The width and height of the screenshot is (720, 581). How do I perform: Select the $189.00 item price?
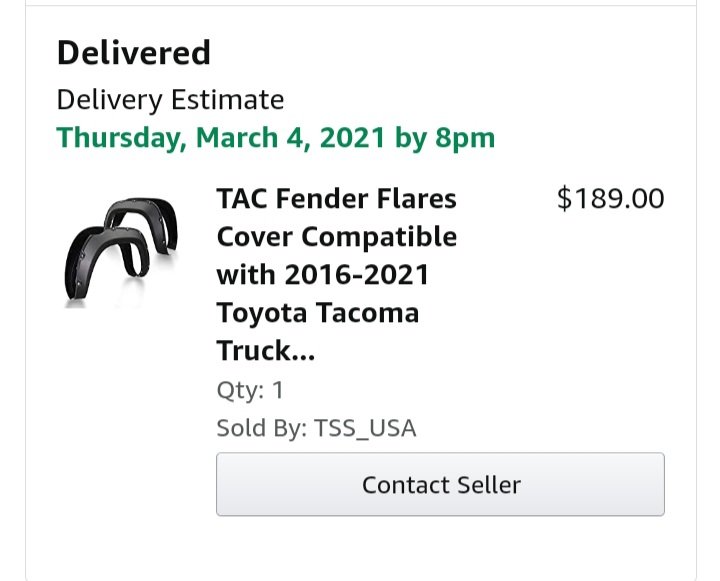610,199
